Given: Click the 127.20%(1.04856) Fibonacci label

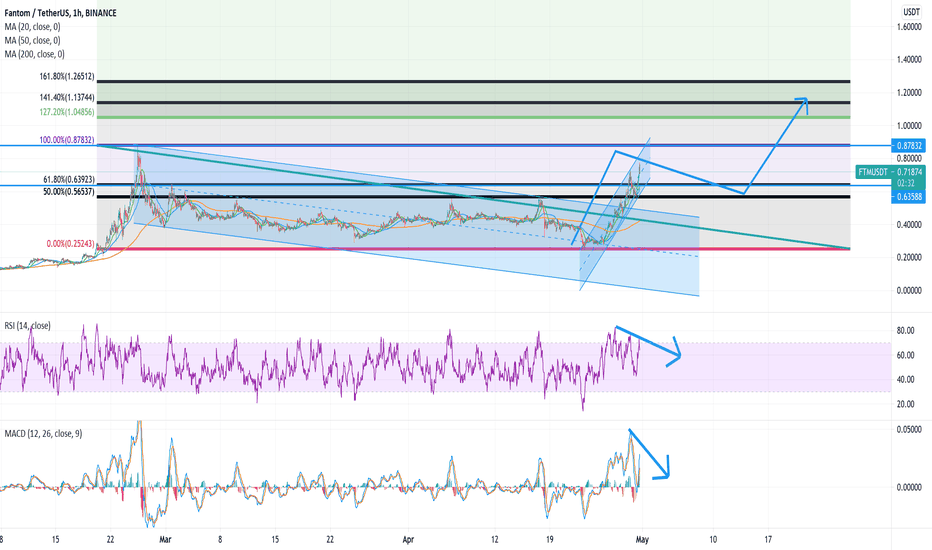Looking at the screenshot, I should point(67,112).
